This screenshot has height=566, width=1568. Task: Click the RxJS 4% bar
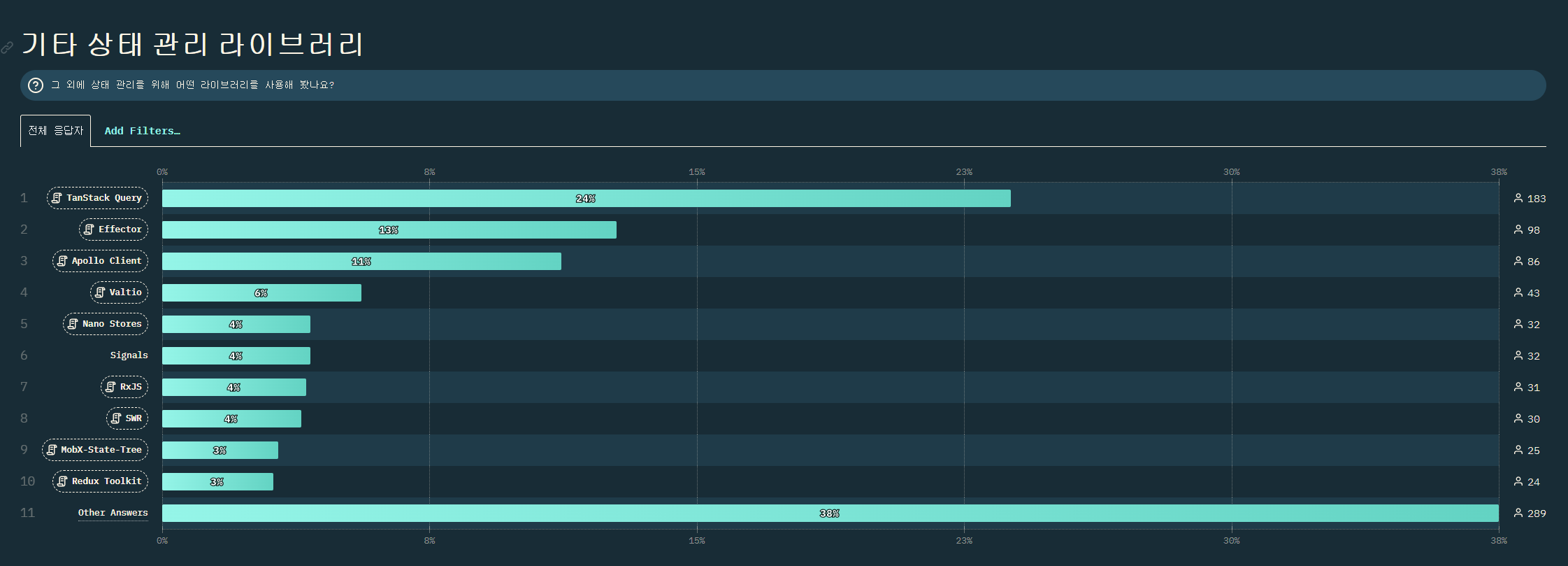pyautogui.click(x=234, y=387)
